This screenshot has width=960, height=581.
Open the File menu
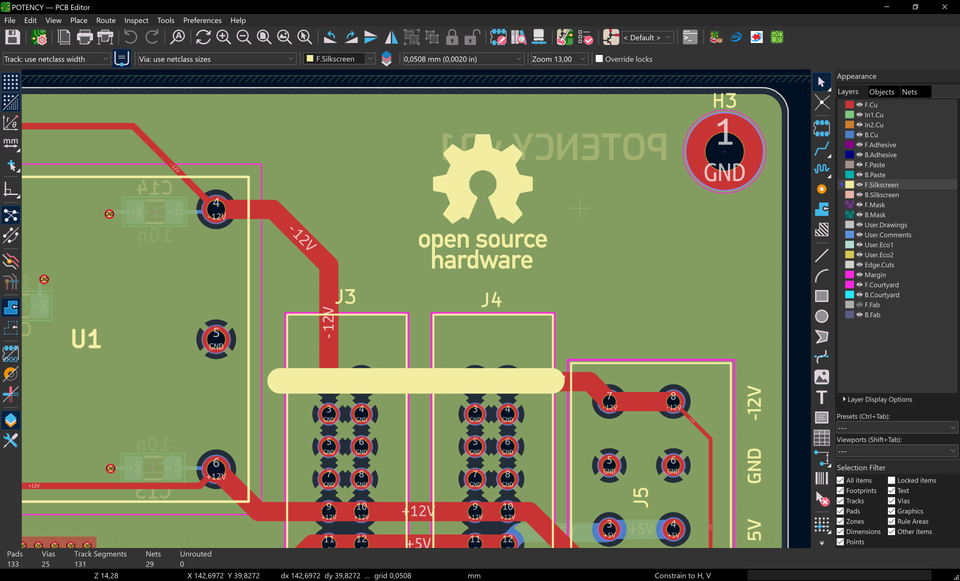pos(10,20)
